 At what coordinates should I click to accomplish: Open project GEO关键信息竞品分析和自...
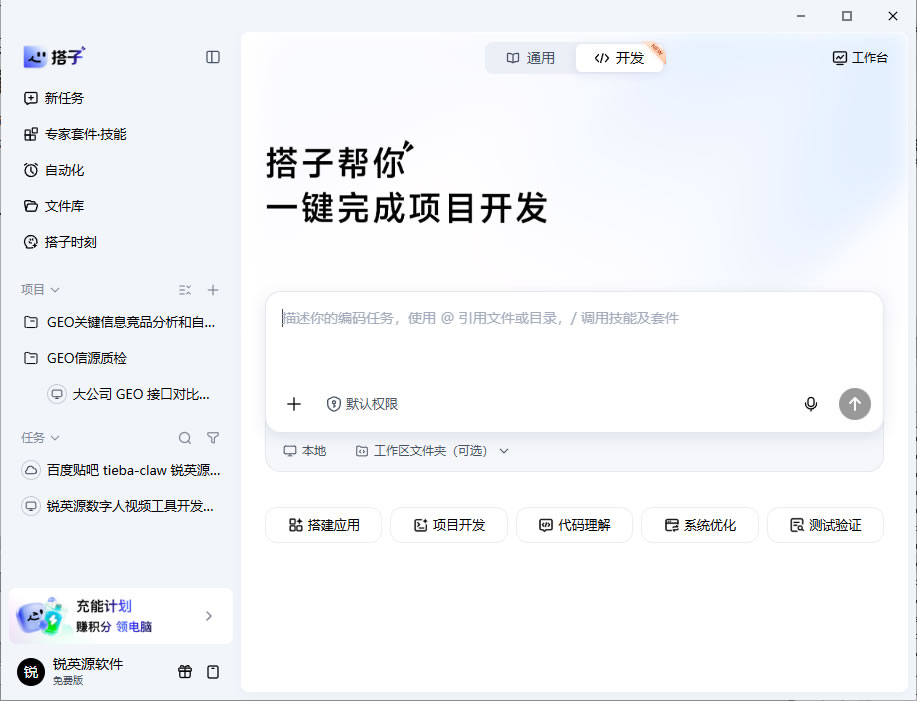coord(120,322)
